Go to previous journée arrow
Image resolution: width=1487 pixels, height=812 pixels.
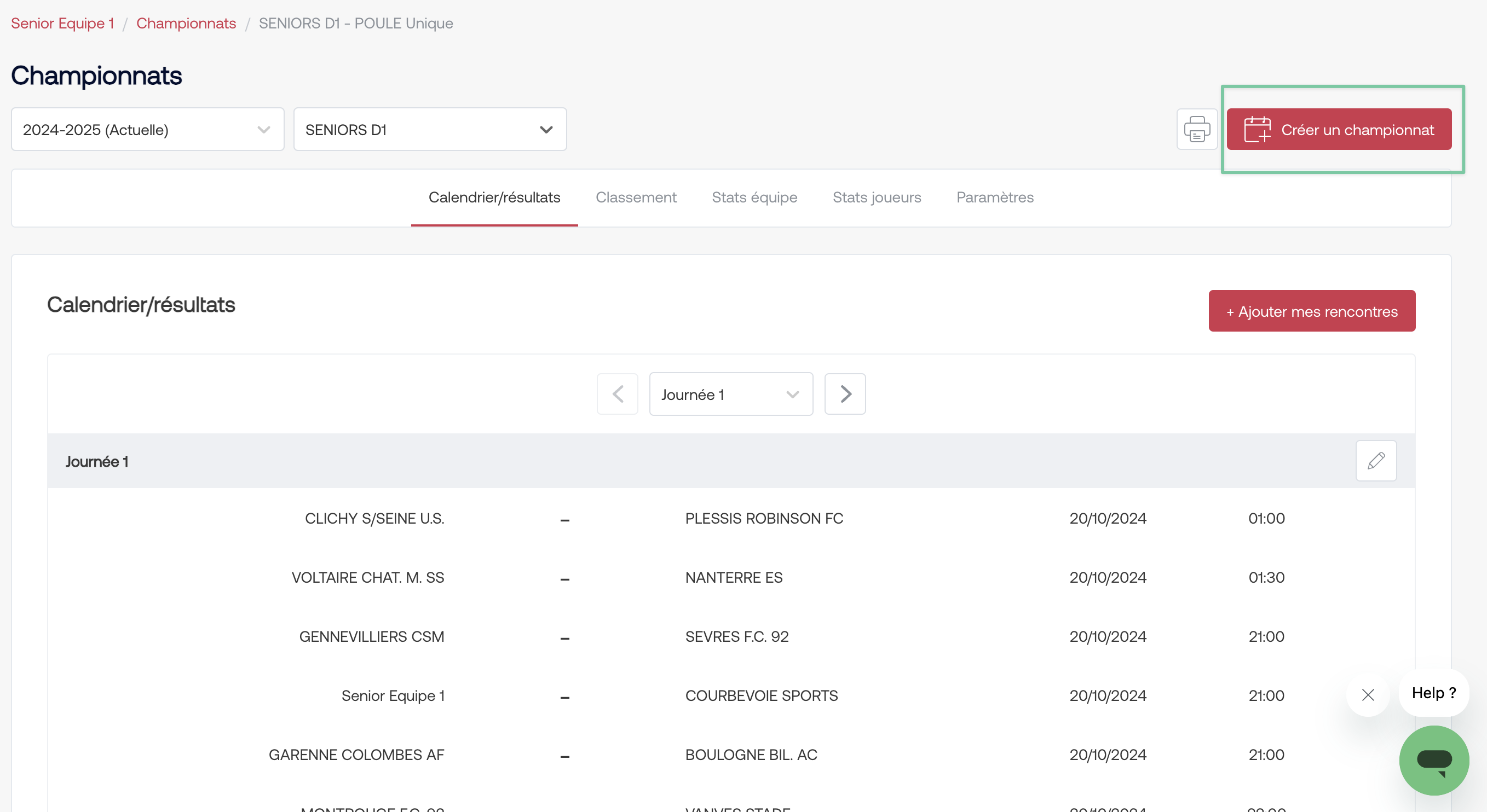[617, 394]
